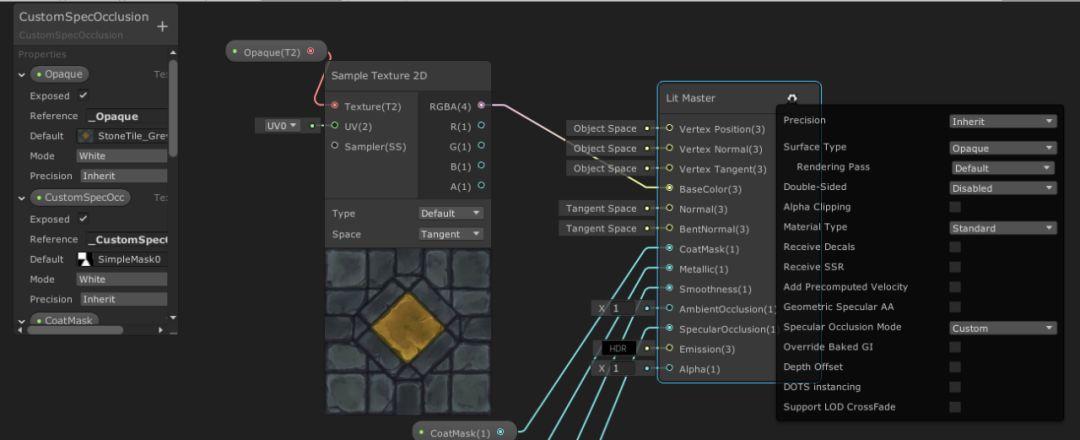The width and height of the screenshot is (1080, 440).
Task: Add a new property with the plus button
Action: tap(163, 26)
